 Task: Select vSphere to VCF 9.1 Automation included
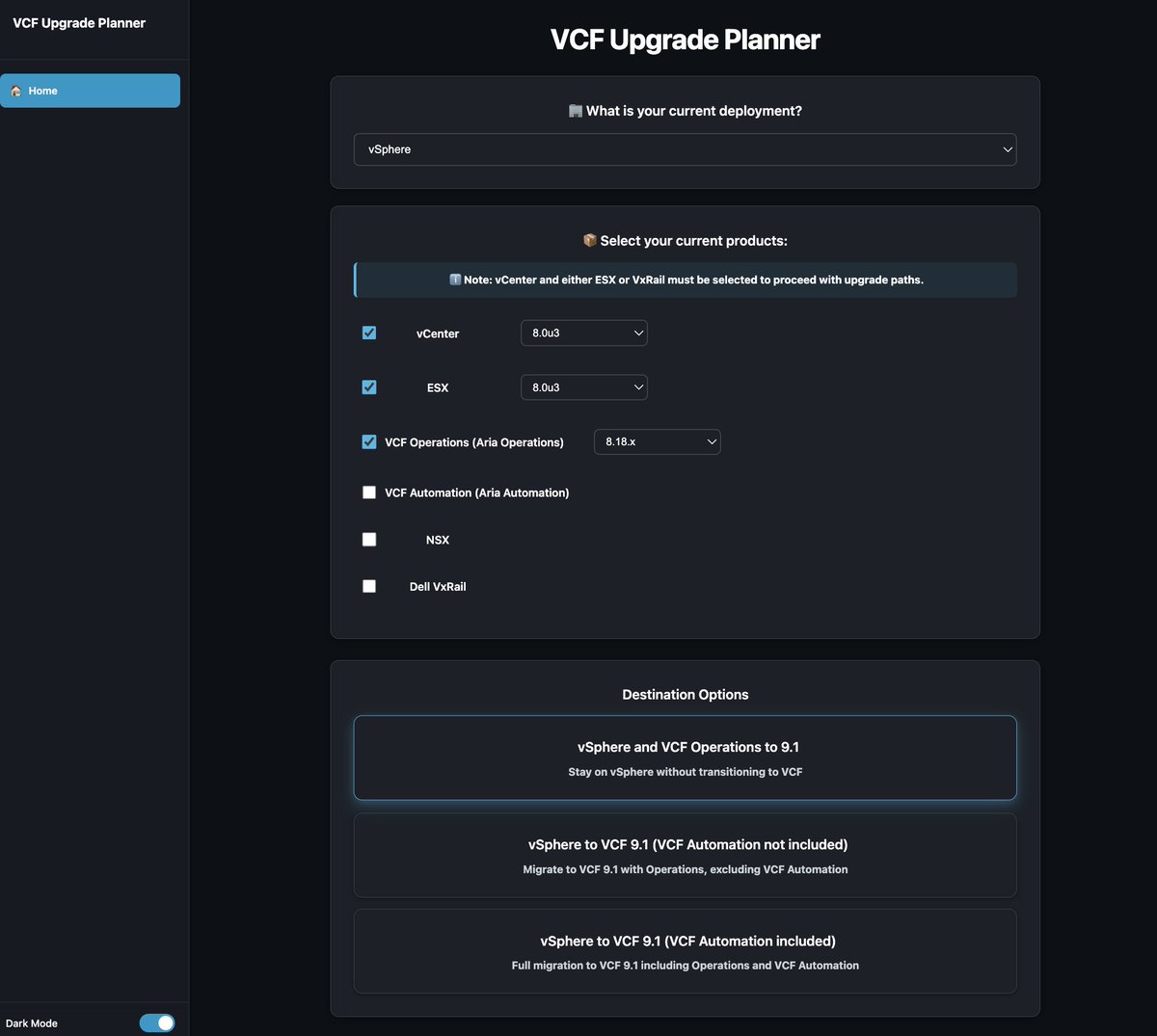pos(686,951)
